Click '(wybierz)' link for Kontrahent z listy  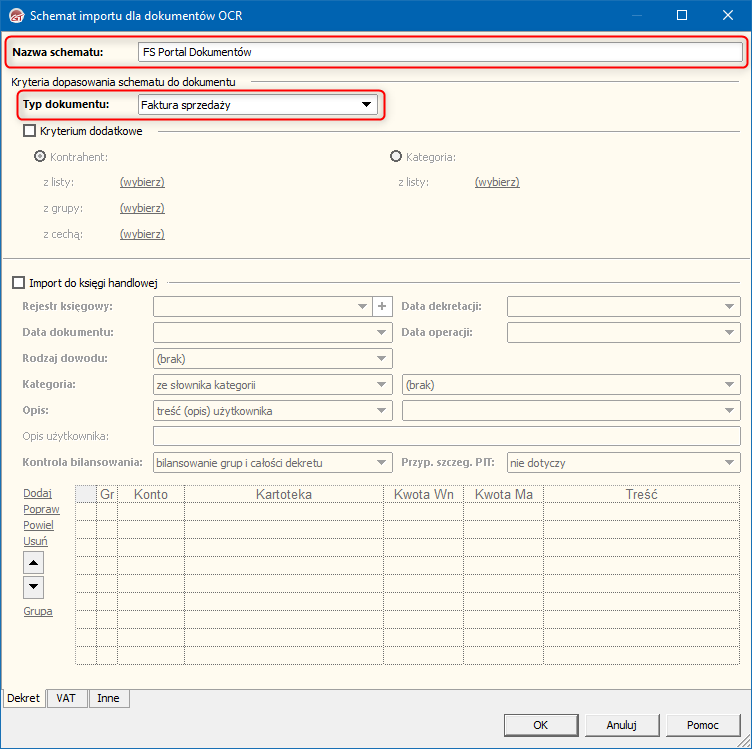tap(142, 182)
